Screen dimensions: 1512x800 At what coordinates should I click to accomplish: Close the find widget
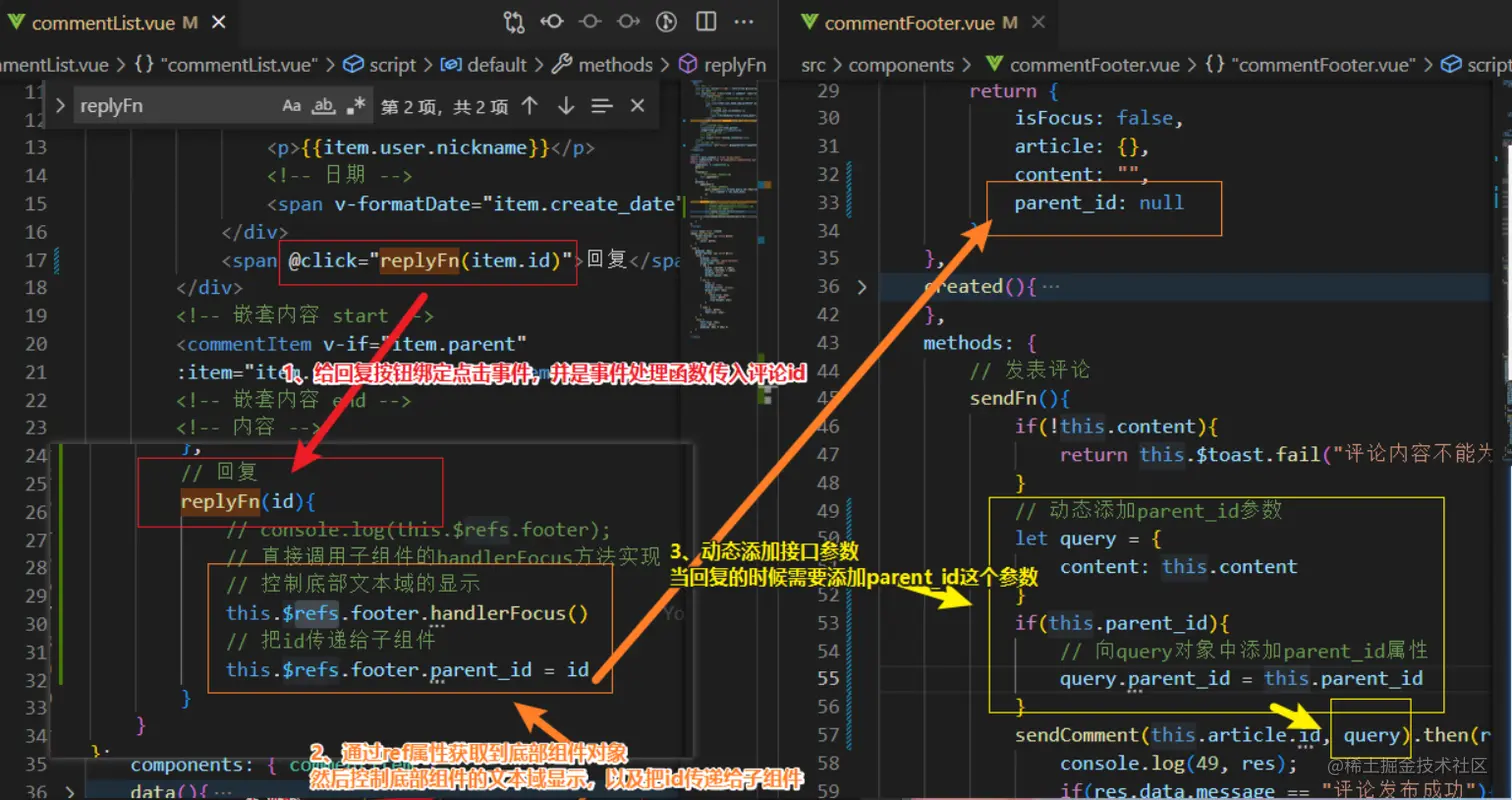coord(638,105)
